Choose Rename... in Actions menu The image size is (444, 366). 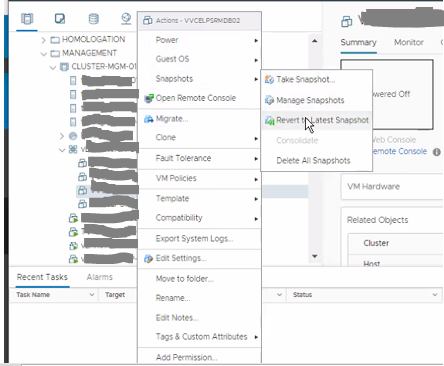[199, 298]
